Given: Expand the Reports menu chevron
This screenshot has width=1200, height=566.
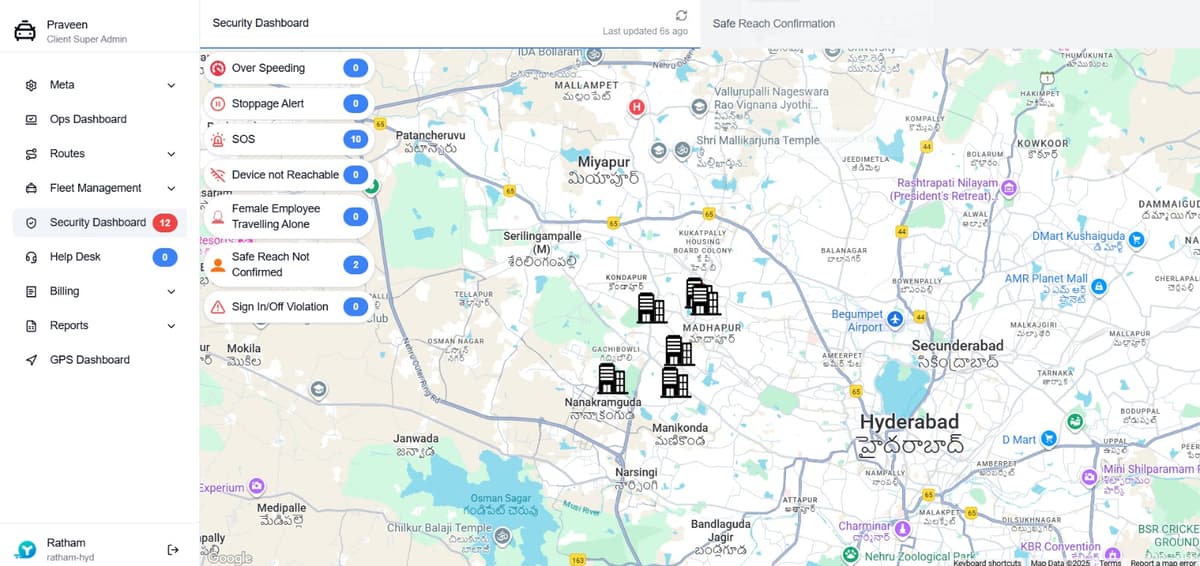Looking at the screenshot, I should click(171, 326).
